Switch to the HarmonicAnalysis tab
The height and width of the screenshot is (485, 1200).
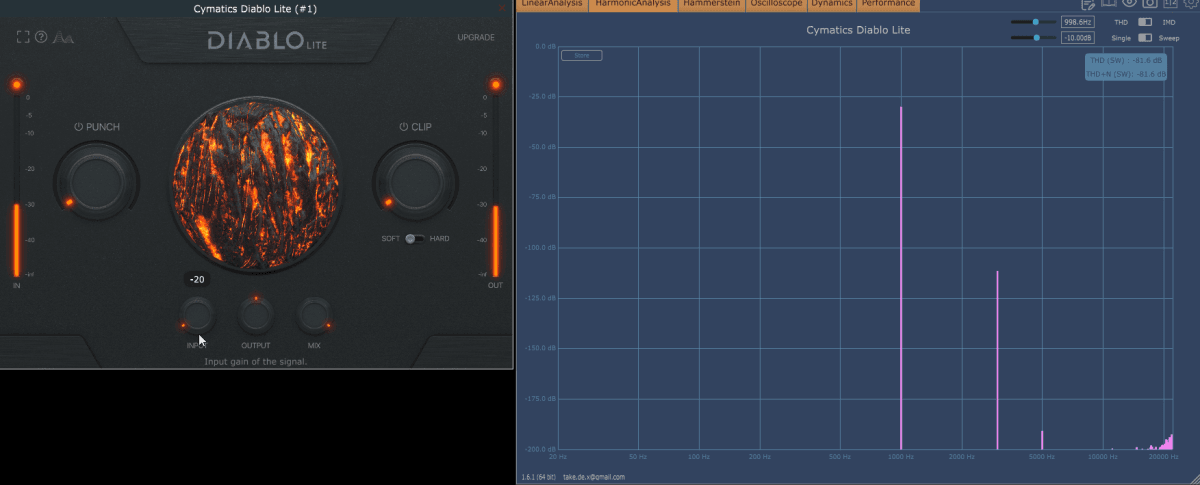[632, 5]
